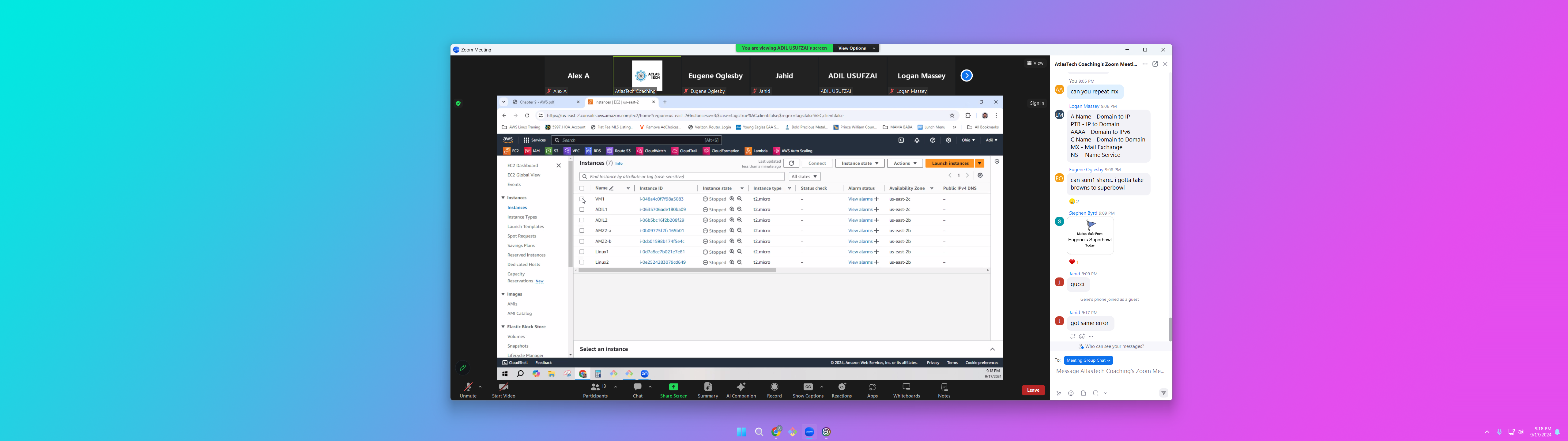Expand the Show Captions options arrow
This screenshot has height=441, width=1568.
coord(822,387)
